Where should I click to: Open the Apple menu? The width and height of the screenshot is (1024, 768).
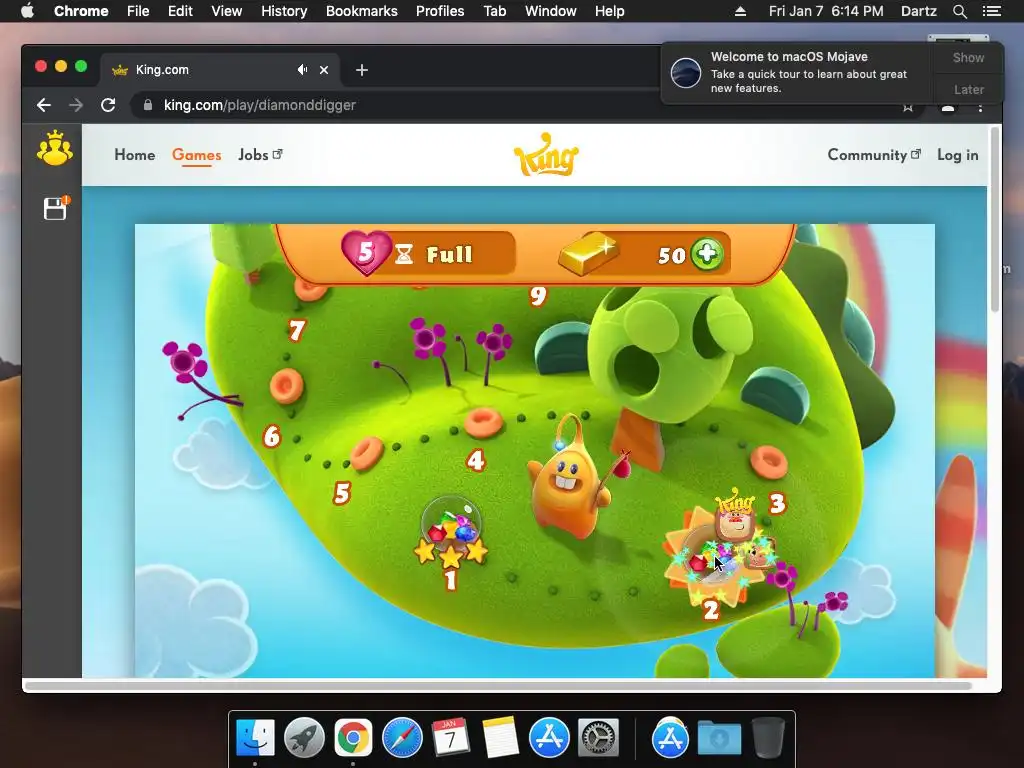[27, 11]
